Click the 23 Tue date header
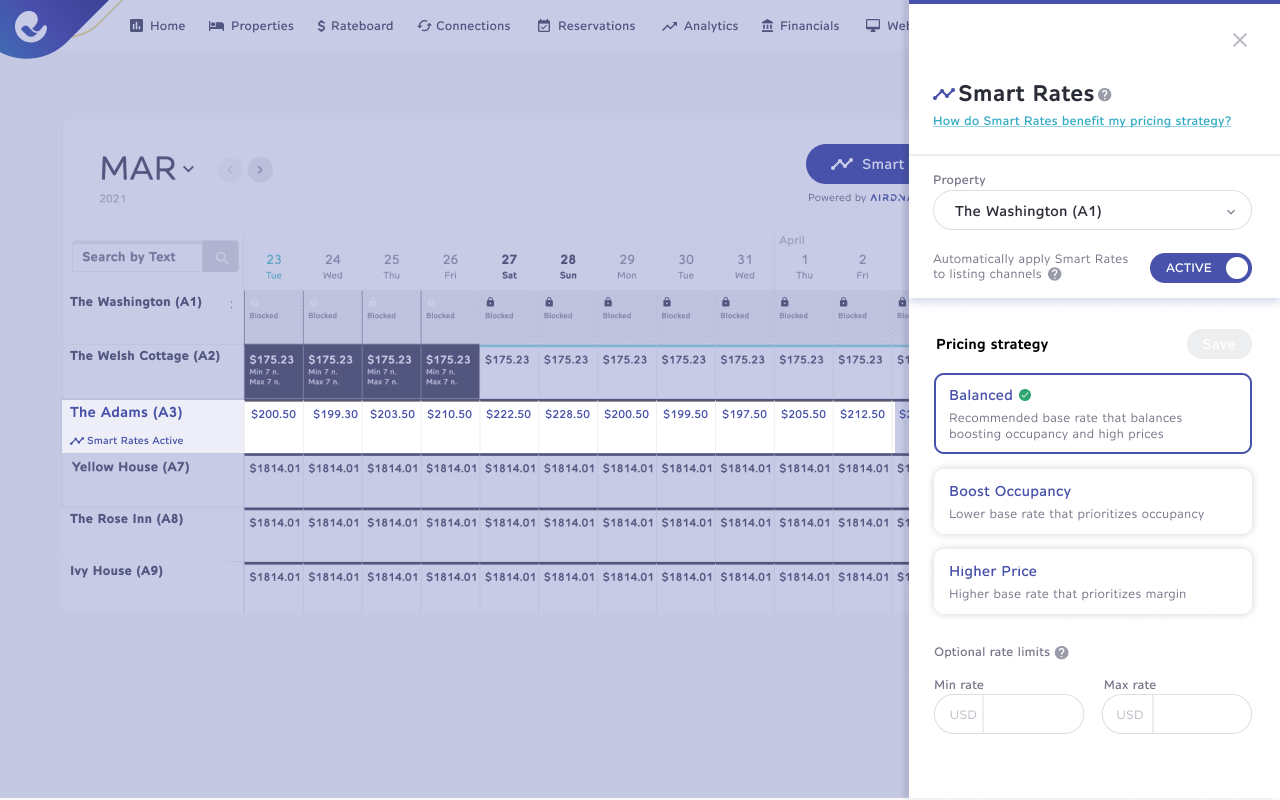Screen dimensions: 1280x800 tap(274, 266)
